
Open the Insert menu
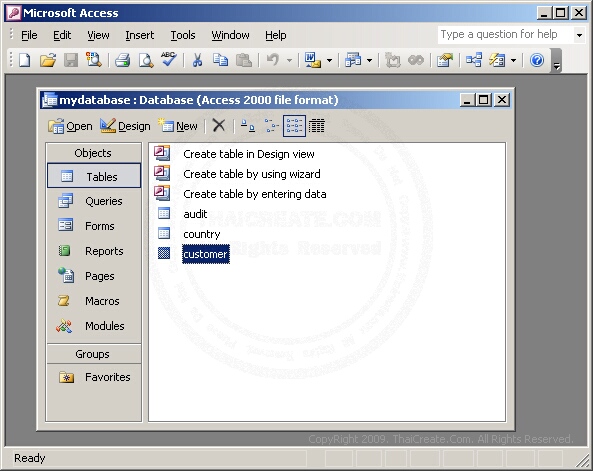click(x=140, y=35)
